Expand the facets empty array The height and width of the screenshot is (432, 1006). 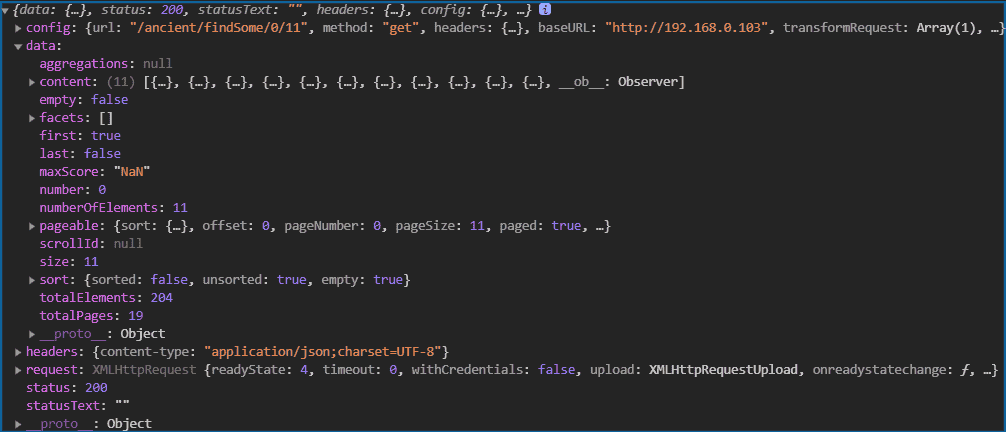tap(32, 118)
